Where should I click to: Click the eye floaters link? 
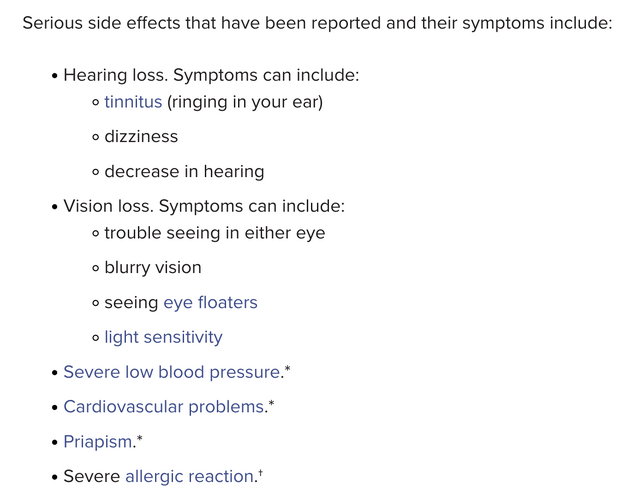(x=210, y=303)
